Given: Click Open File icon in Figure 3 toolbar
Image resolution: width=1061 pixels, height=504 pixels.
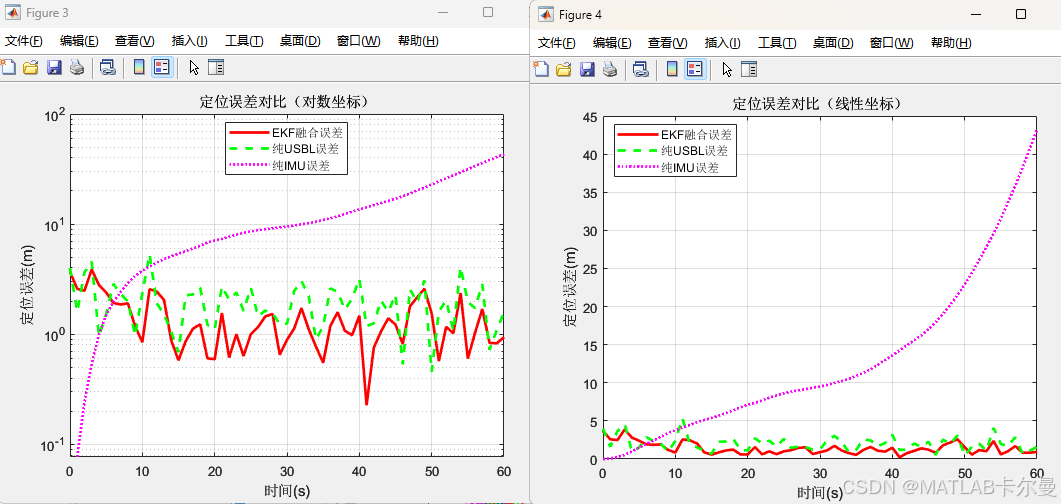Looking at the screenshot, I should (x=30, y=67).
